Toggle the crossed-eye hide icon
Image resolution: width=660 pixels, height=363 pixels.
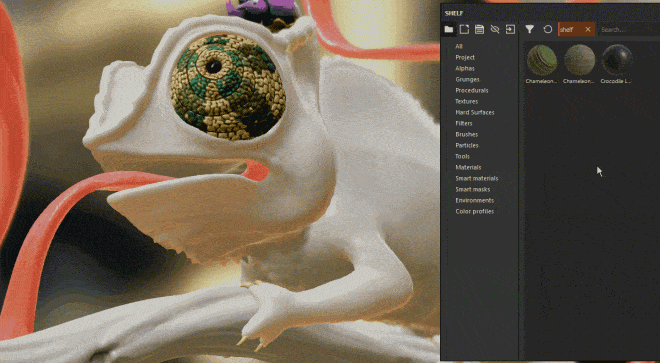point(495,29)
